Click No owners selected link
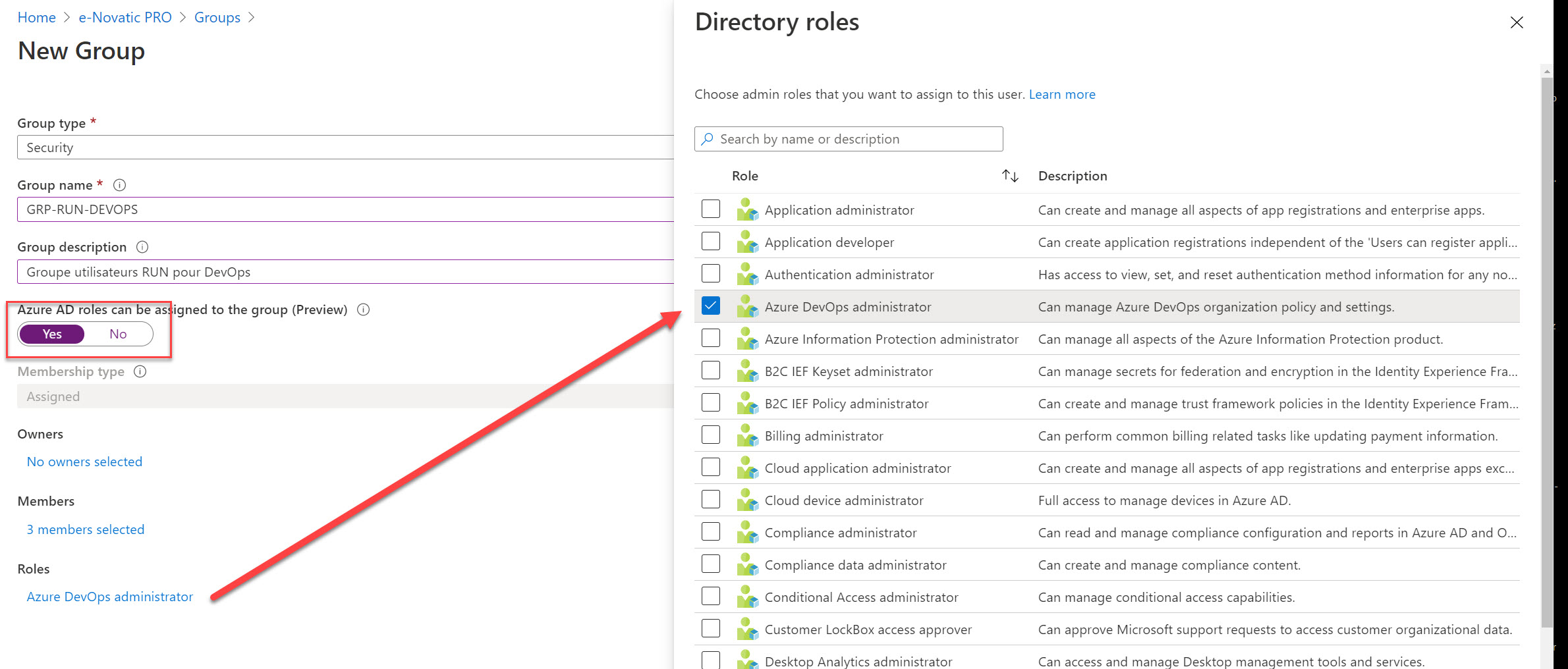 [x=84, y=462]
